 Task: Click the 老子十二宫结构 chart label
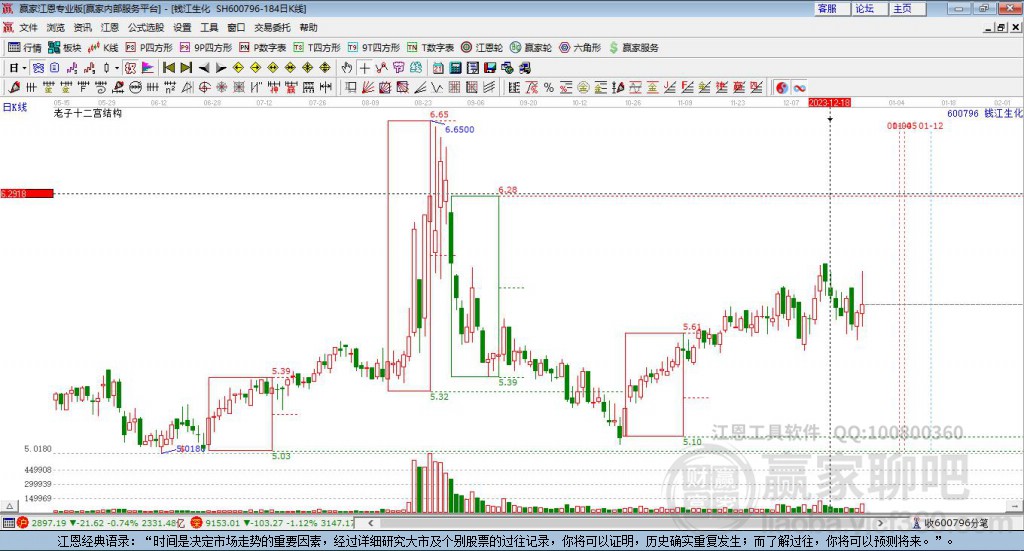(88, 113)
